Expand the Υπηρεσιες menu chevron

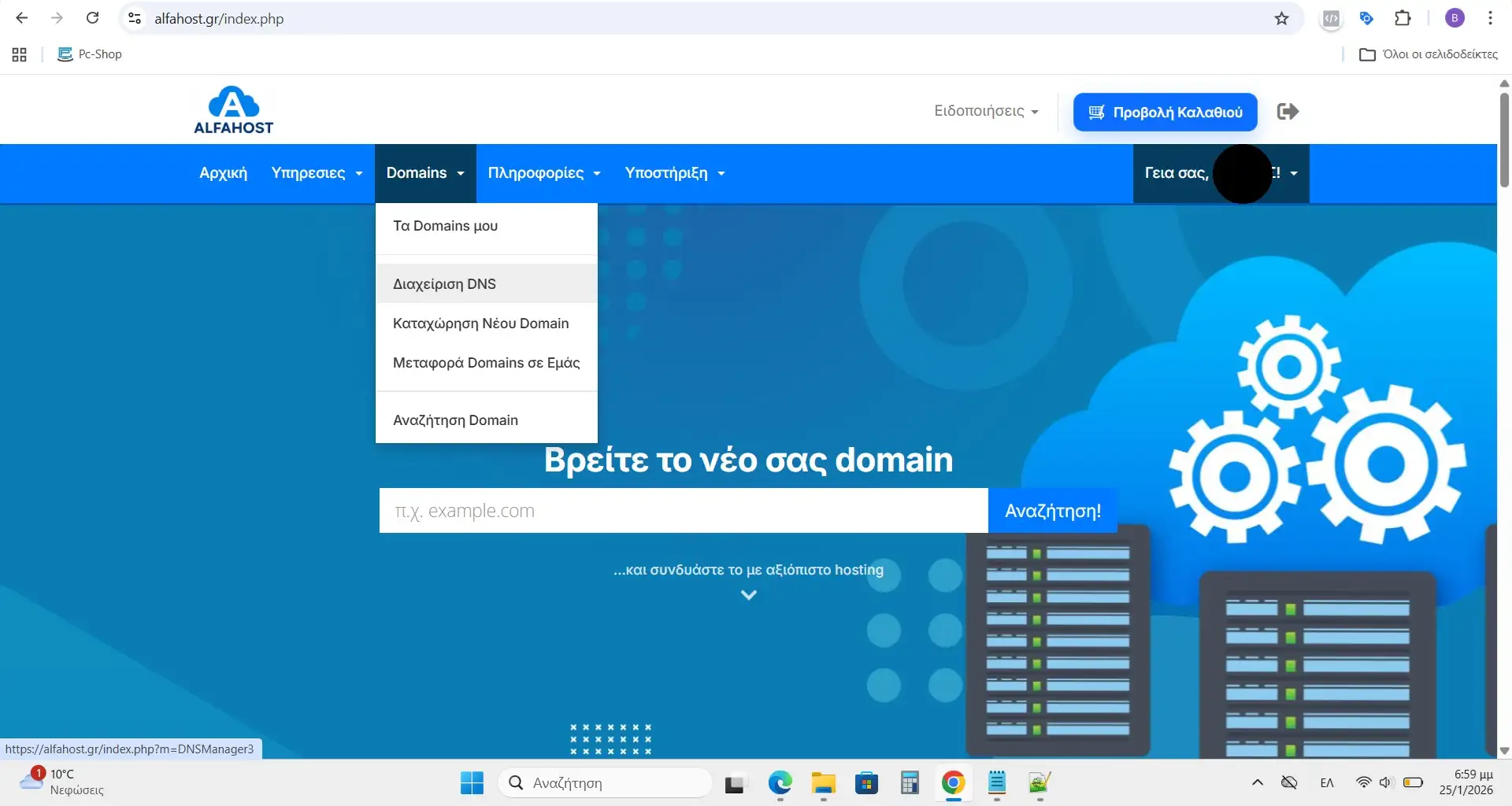click(360, 173)
